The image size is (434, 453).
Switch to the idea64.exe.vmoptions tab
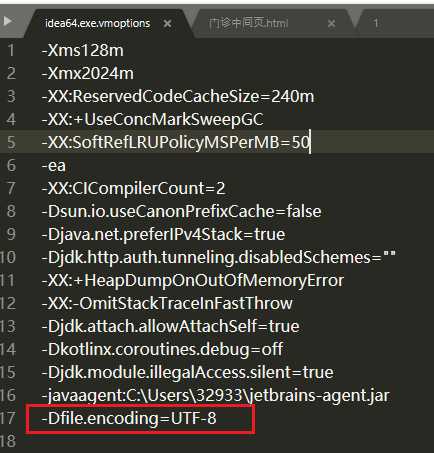97,23
